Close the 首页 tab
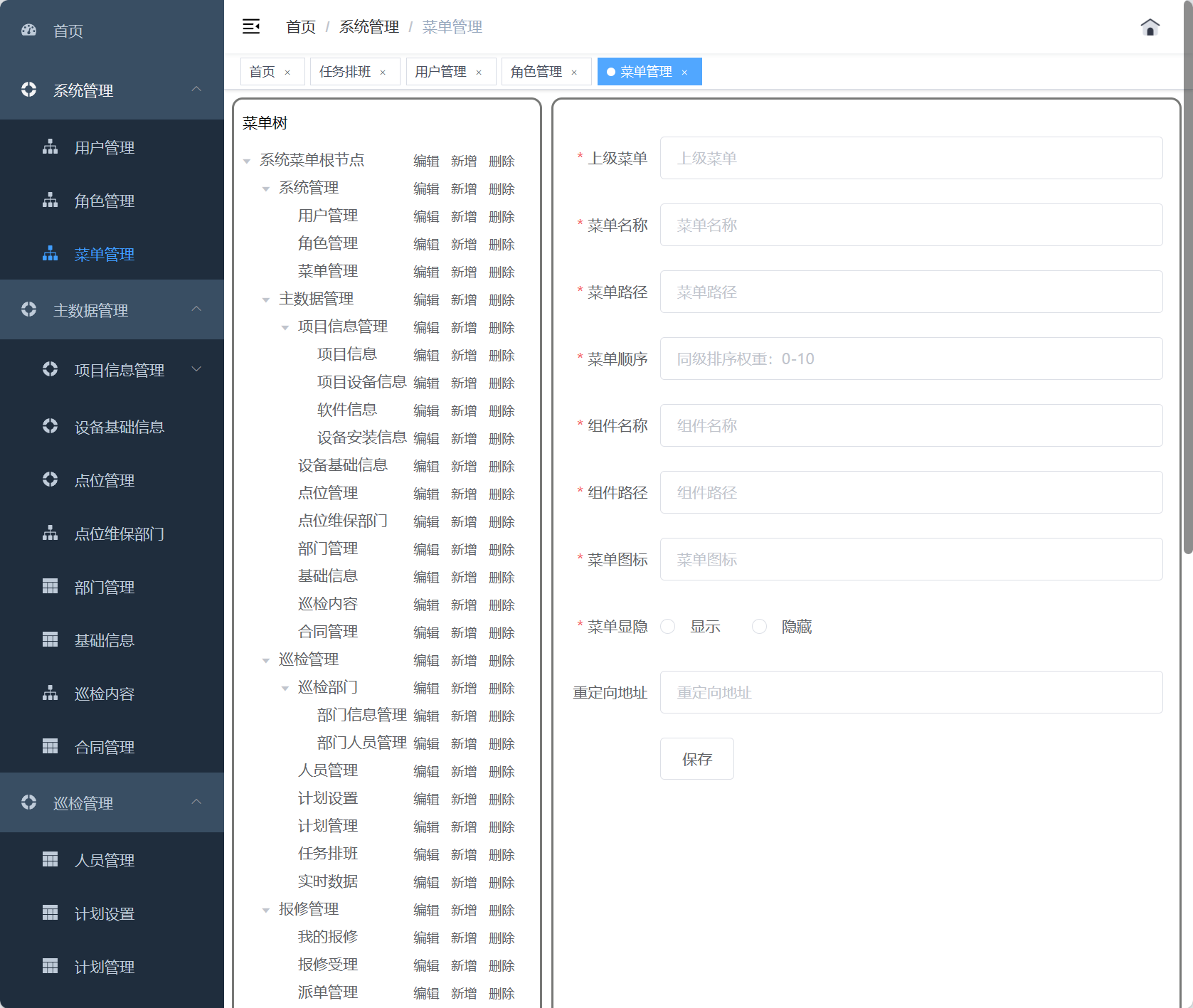1193x1008 pixels. point(287,73)
